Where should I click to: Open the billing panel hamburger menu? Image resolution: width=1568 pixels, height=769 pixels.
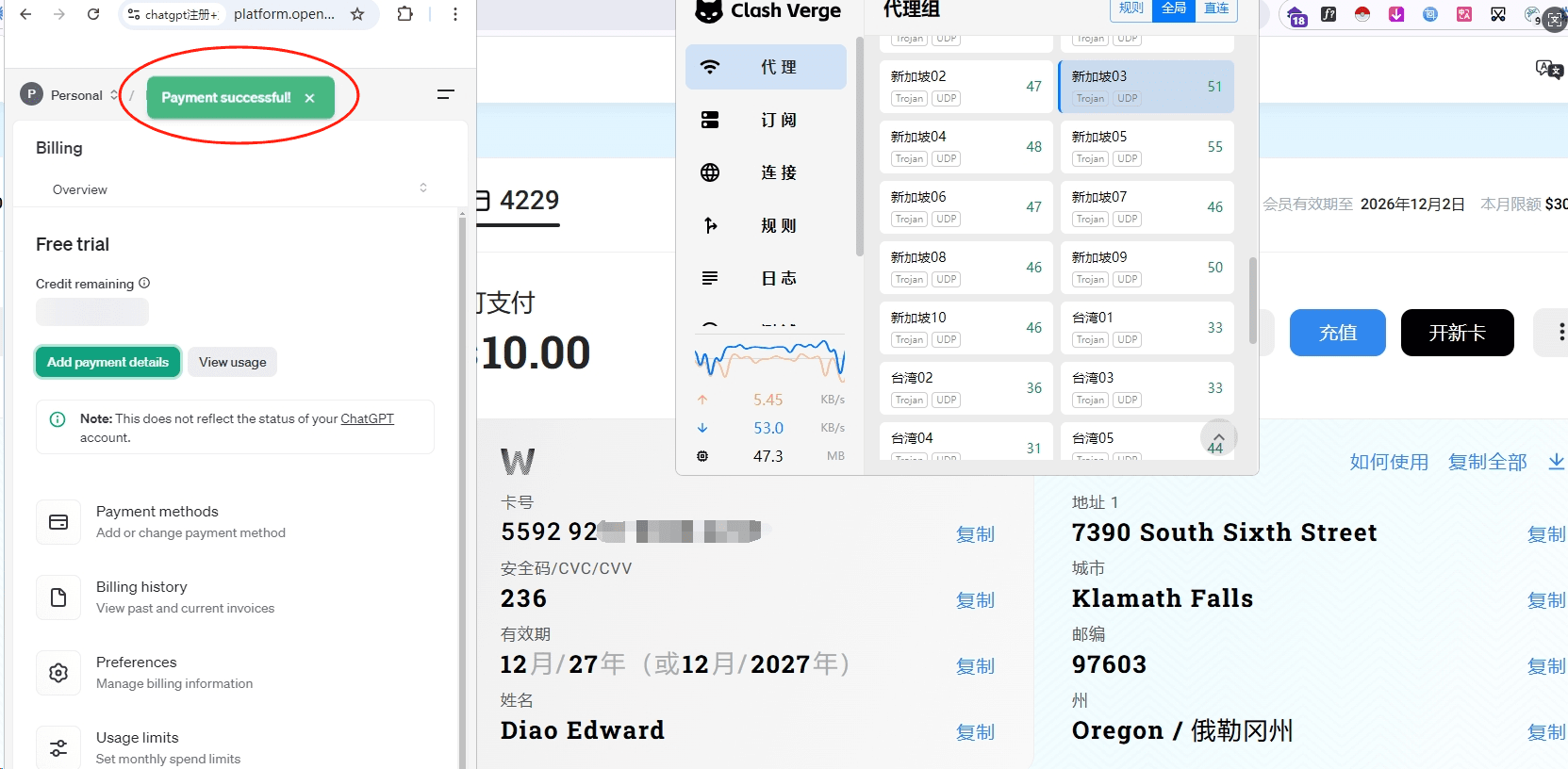[446, 94]
